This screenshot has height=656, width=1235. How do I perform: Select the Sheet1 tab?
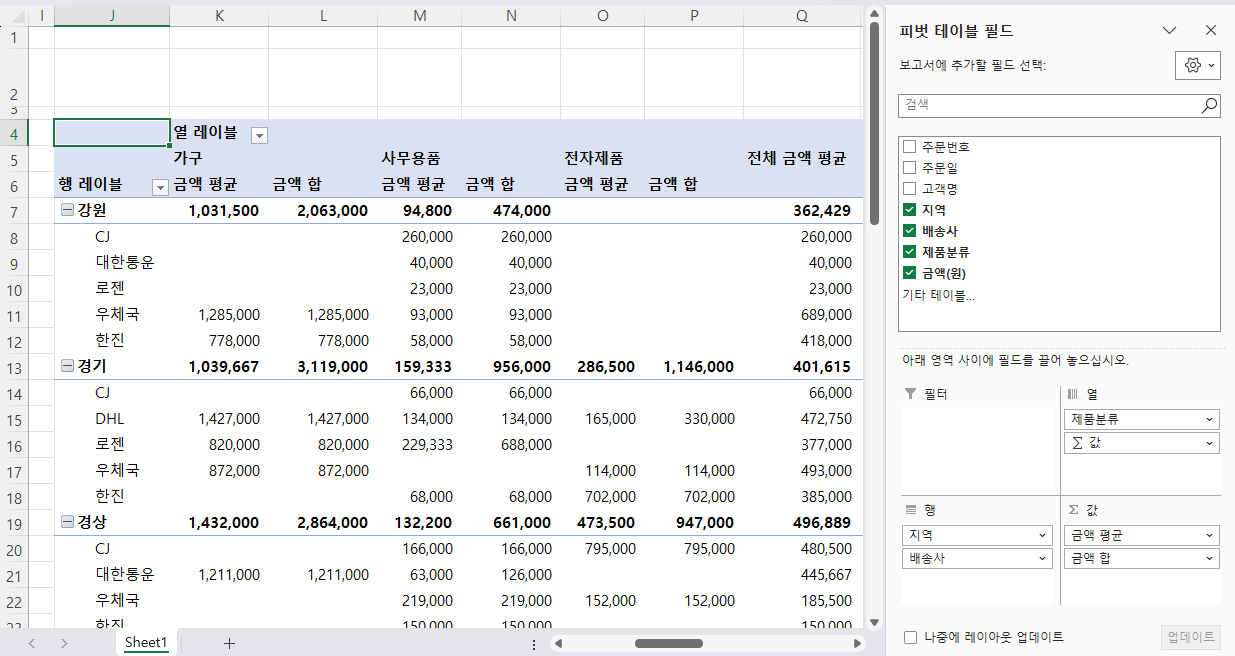(x=146, y=642)
